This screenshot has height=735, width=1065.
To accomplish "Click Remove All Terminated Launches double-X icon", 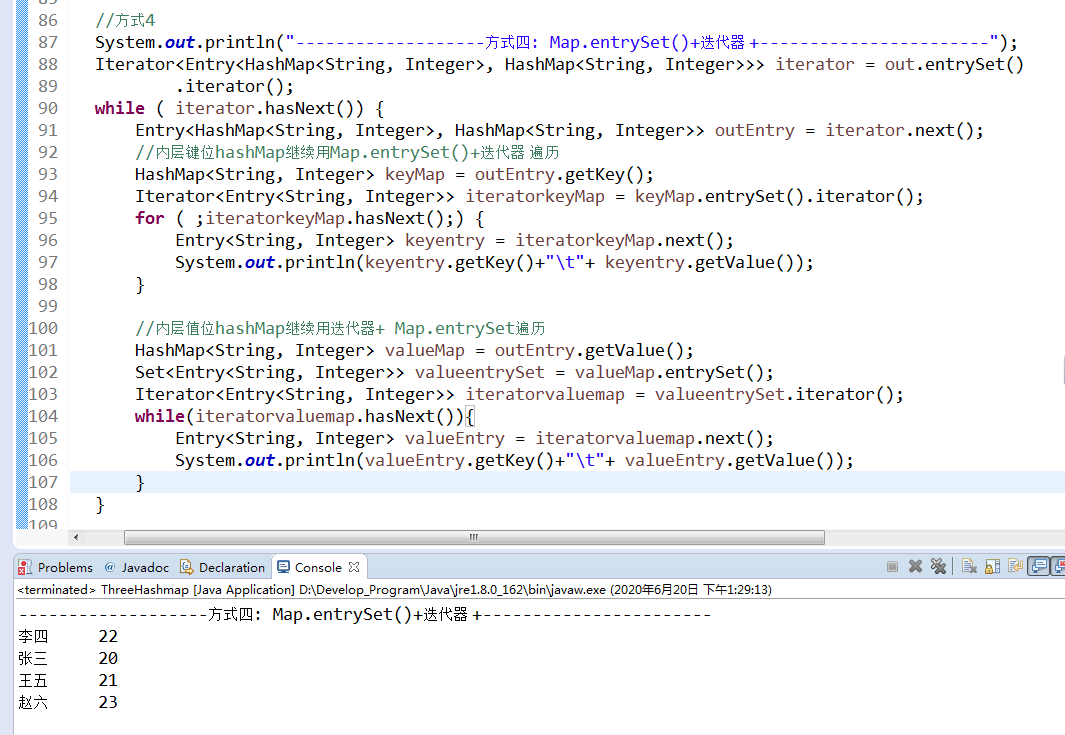I will tap(938, 567).
